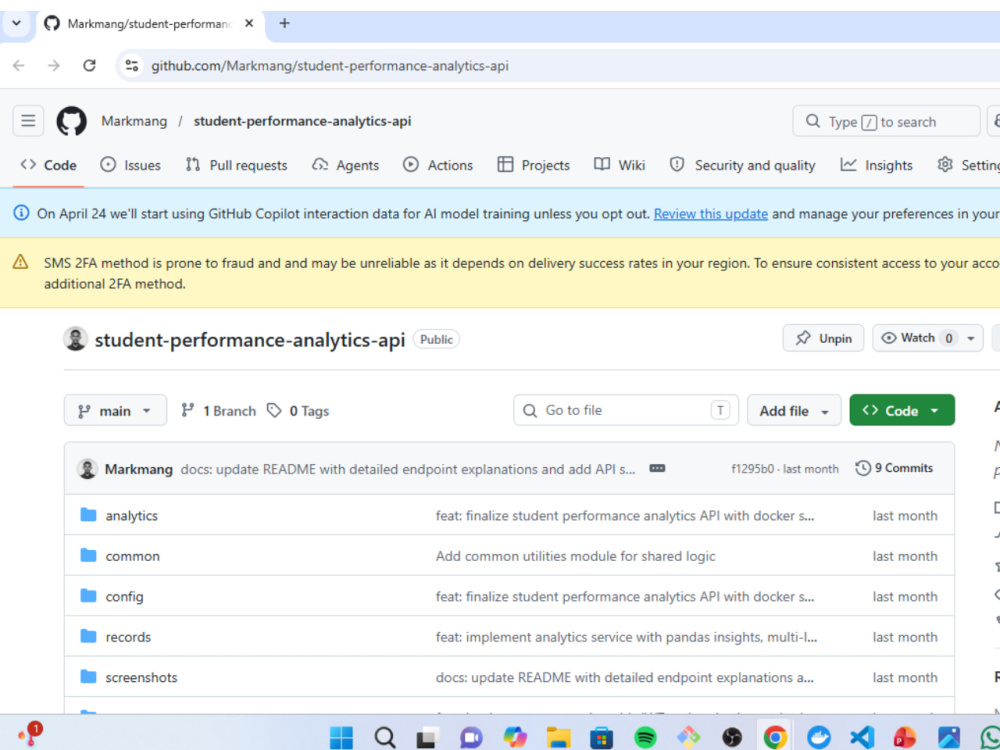Click the records folder icon

tap(88, 636)
